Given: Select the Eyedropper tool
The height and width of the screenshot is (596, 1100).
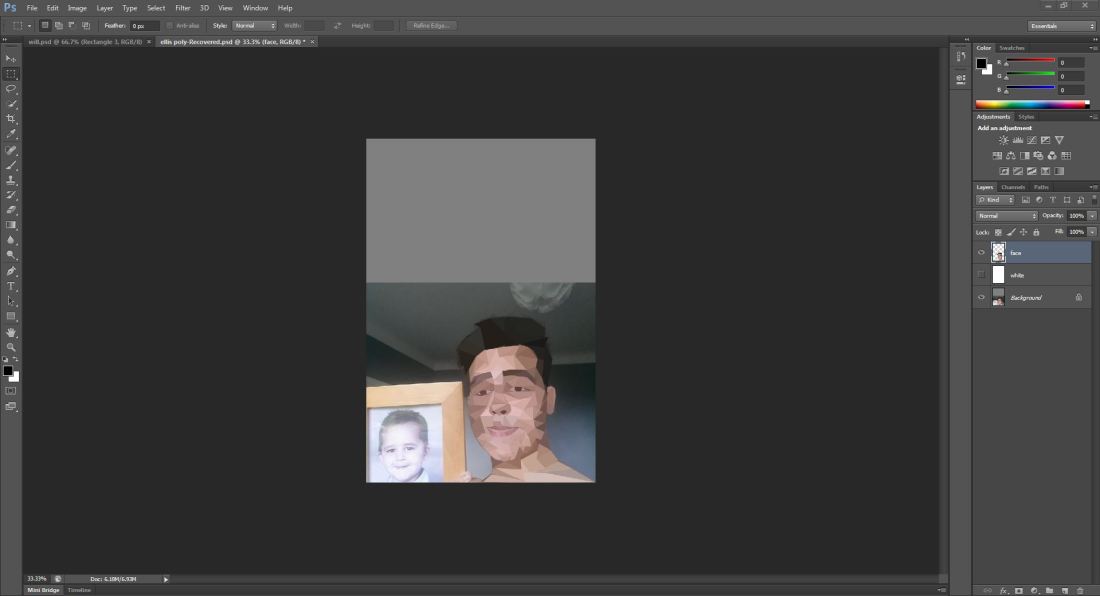Looking at the screenshot, I should [11, 134].
